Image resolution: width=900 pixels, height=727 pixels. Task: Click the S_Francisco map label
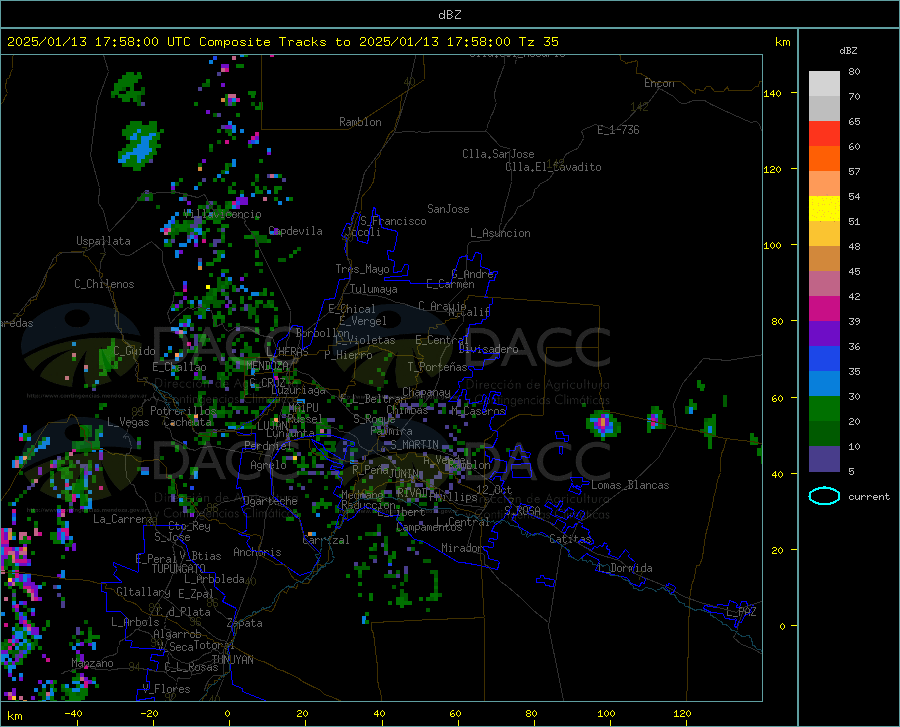coord(393,221)
